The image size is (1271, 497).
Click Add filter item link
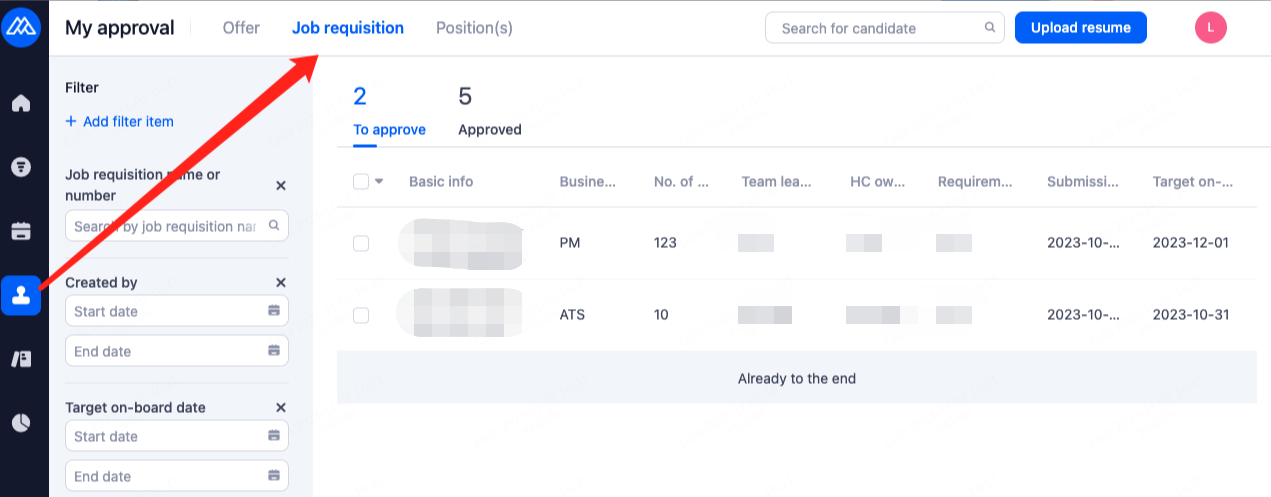119,122
